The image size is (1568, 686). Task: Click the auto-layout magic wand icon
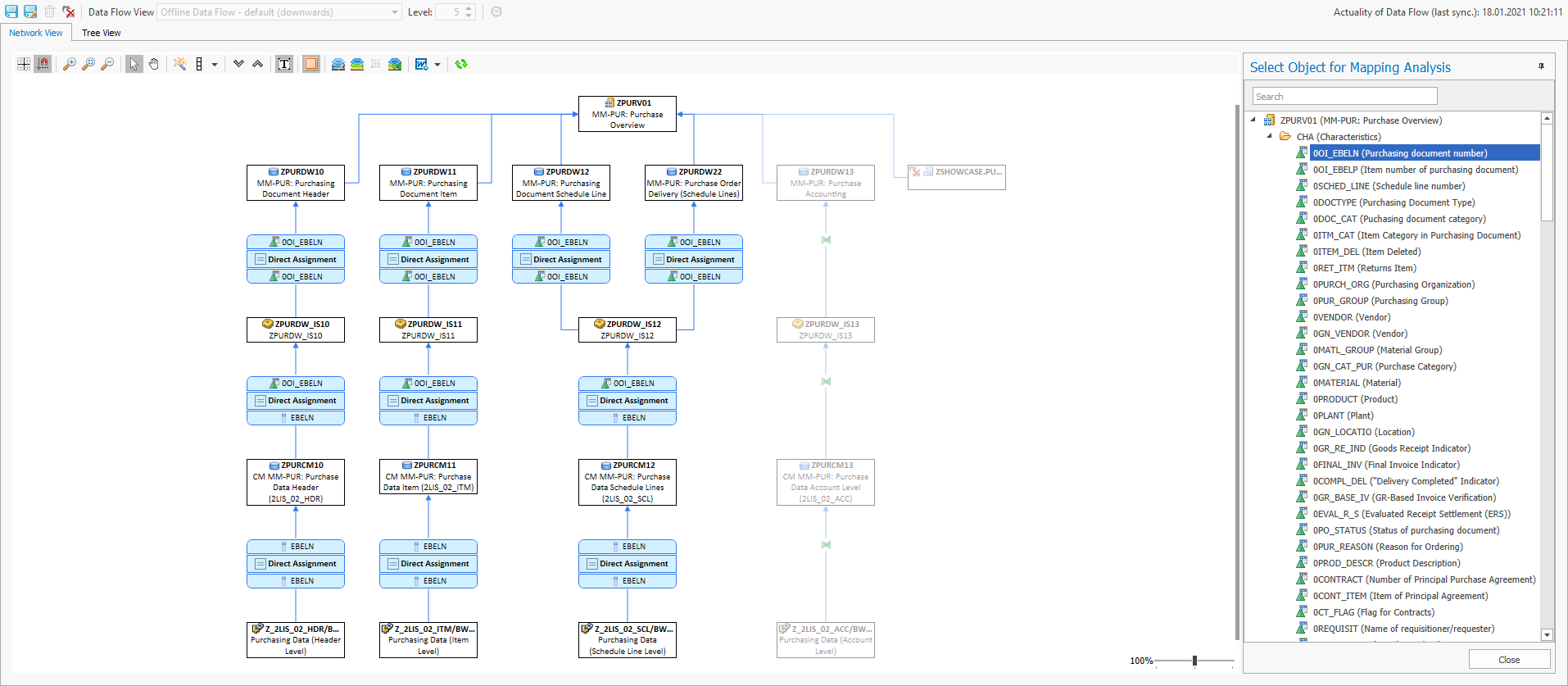point(179,64)
